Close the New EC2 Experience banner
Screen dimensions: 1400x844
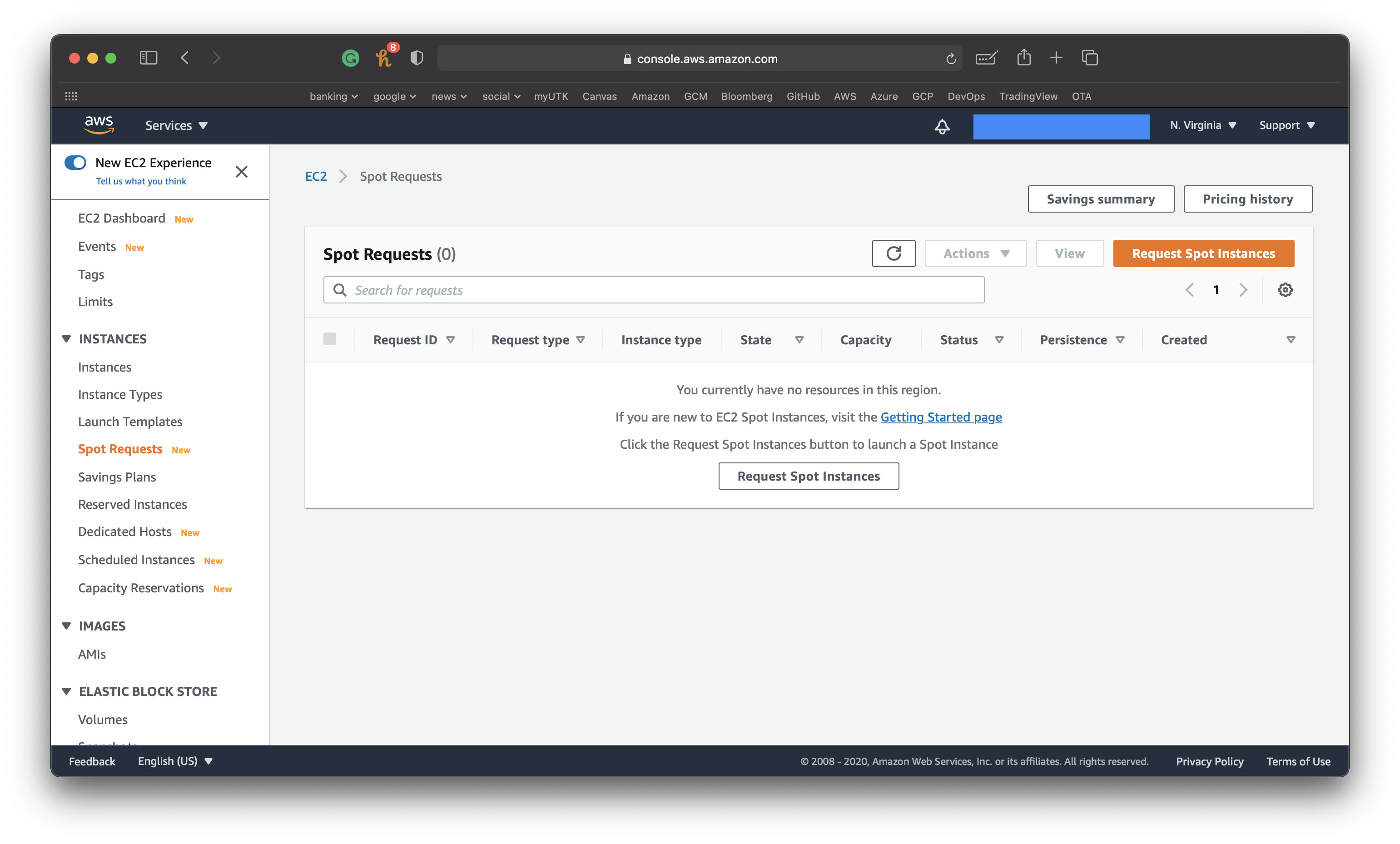pyautogui.click(x=242, y=172)
